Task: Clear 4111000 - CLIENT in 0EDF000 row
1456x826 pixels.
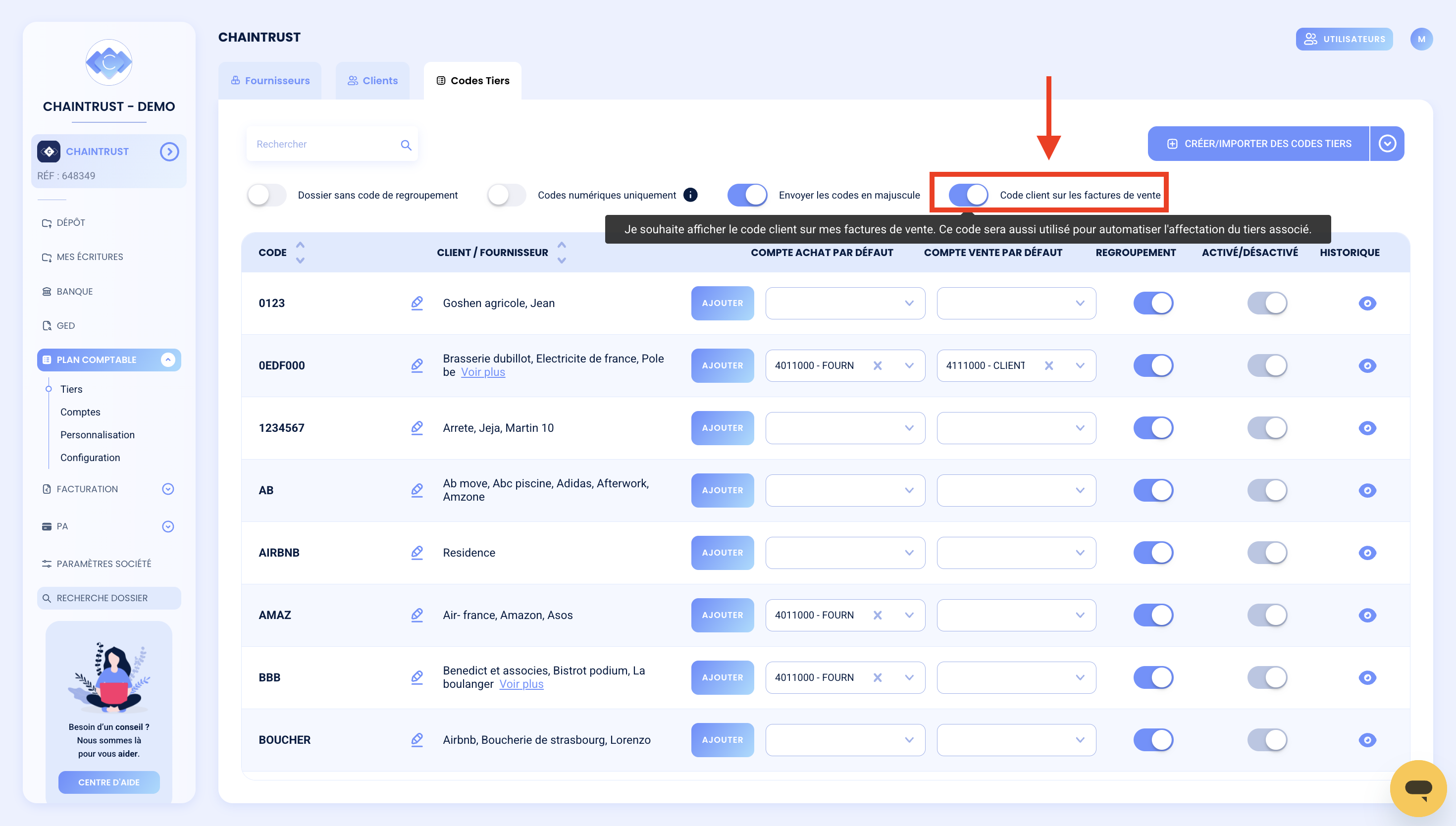Action: (1049, 365)
